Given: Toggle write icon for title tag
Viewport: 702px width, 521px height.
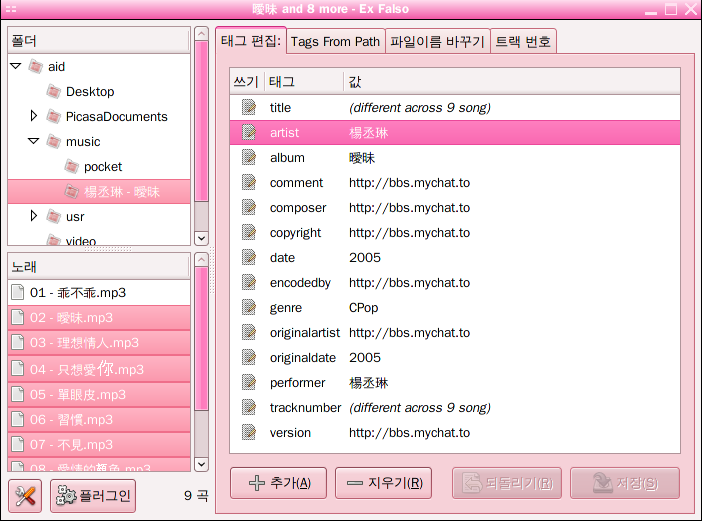Looking at the screenshot, I should pos(248,107).
